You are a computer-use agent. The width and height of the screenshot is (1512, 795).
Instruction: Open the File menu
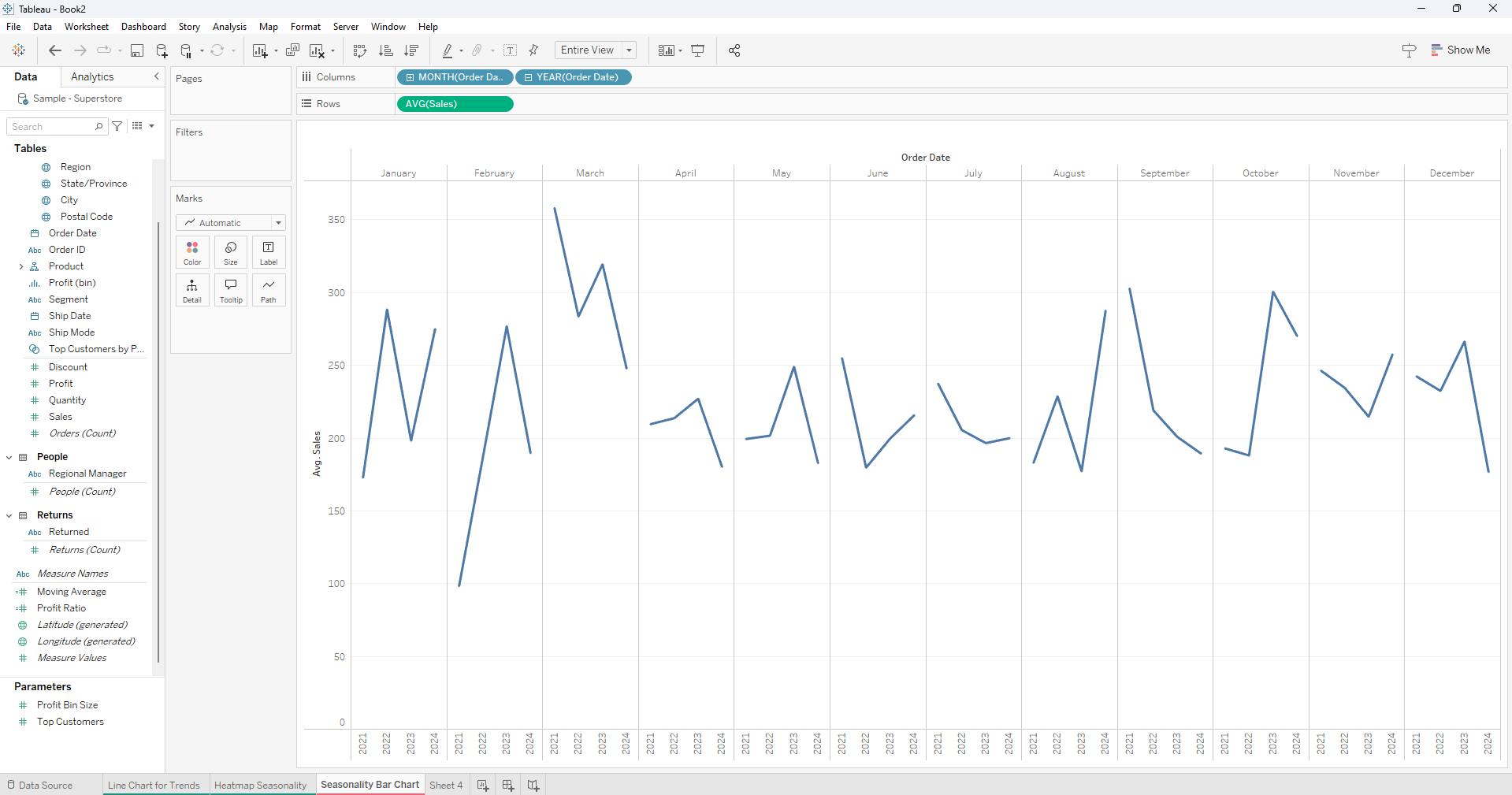[x=13, y=27]
